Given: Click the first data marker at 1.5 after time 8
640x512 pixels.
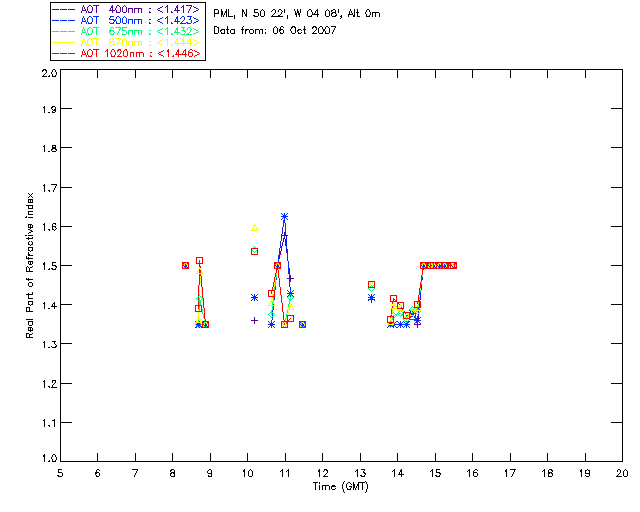Looking at the screenshot, I should pyautogui.click(x=185, y=265).
